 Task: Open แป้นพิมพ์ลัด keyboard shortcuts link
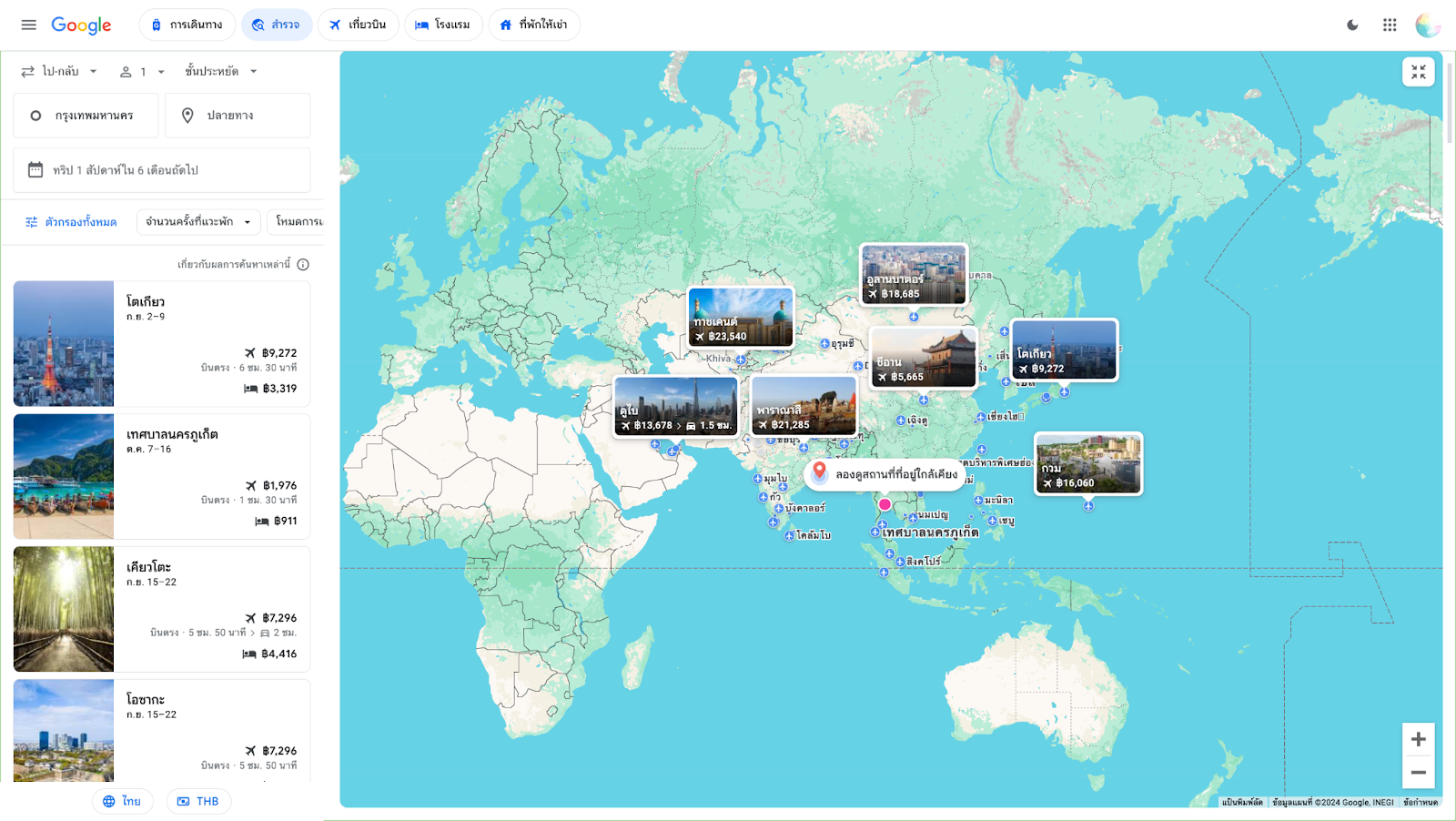pos(1242,802)
